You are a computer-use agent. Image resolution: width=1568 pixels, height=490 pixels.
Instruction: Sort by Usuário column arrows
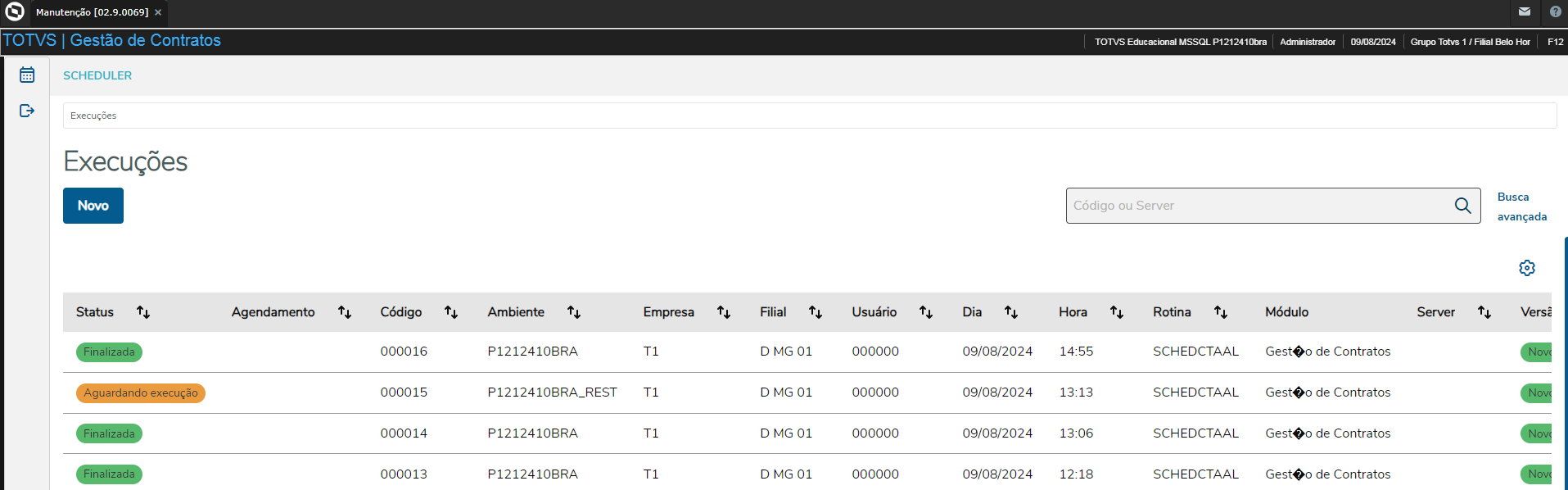point(926,312)
